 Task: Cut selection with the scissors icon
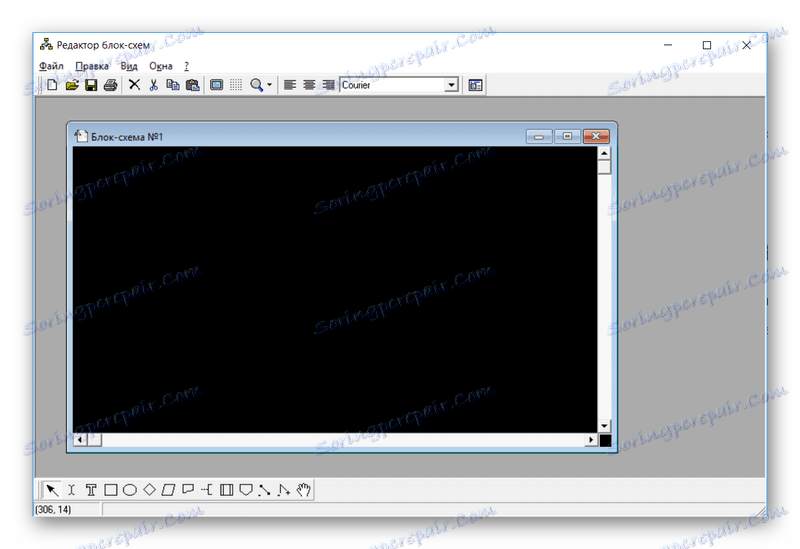154,85
